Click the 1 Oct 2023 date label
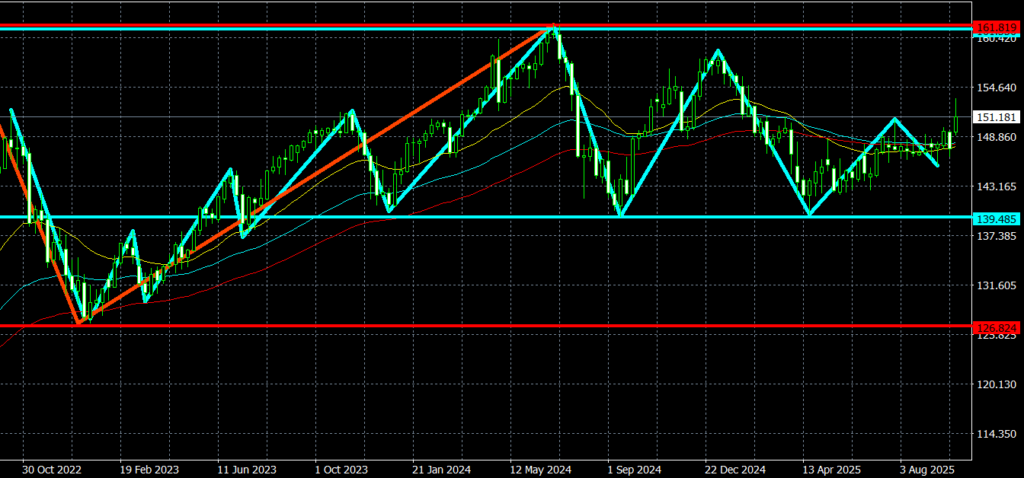This screenshot has height=478, width=1024. (341, 468)
